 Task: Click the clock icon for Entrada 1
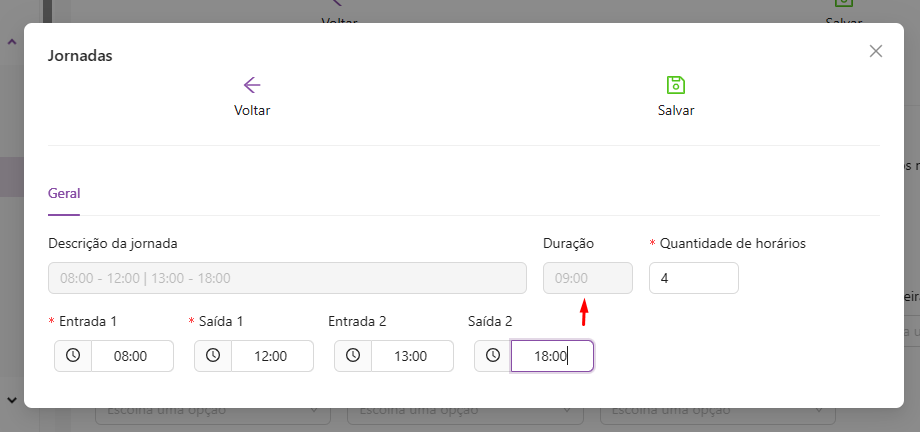[x=73, y=356]
